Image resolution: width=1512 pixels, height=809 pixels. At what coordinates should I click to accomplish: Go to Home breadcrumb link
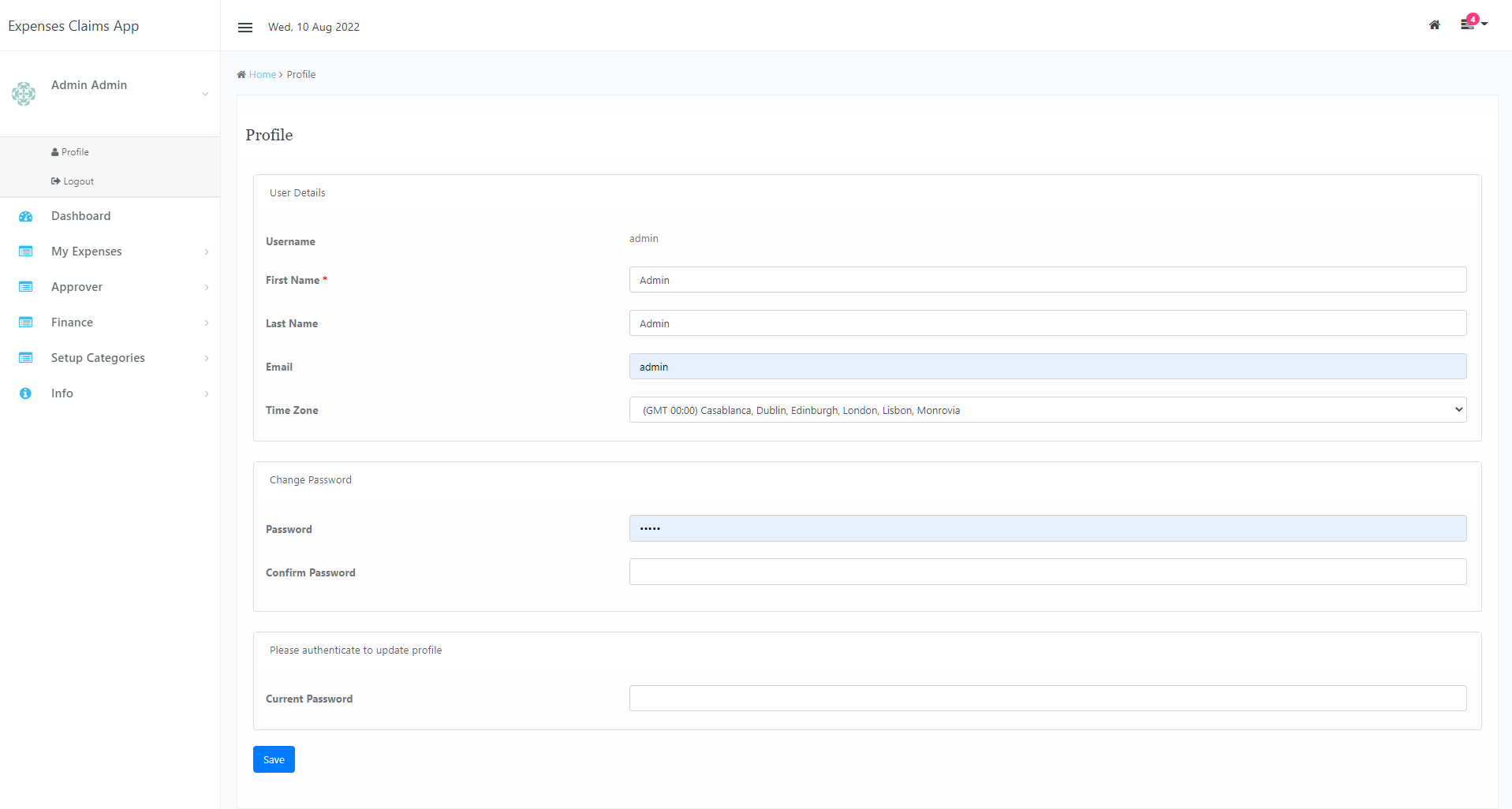[x=262, y=75]
